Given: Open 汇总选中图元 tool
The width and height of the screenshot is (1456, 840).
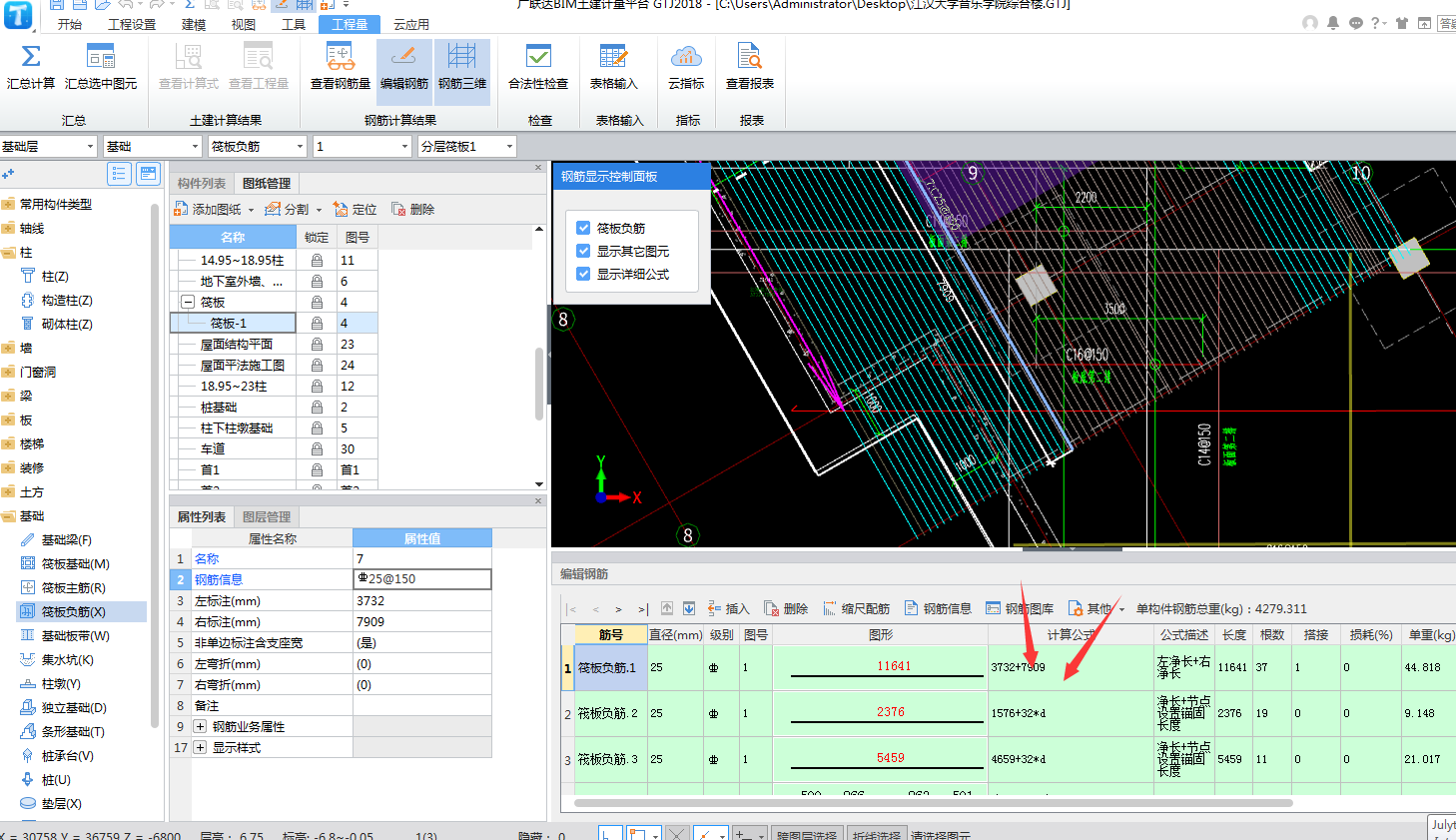Looking at the screenshot, I should click(101, 67).
